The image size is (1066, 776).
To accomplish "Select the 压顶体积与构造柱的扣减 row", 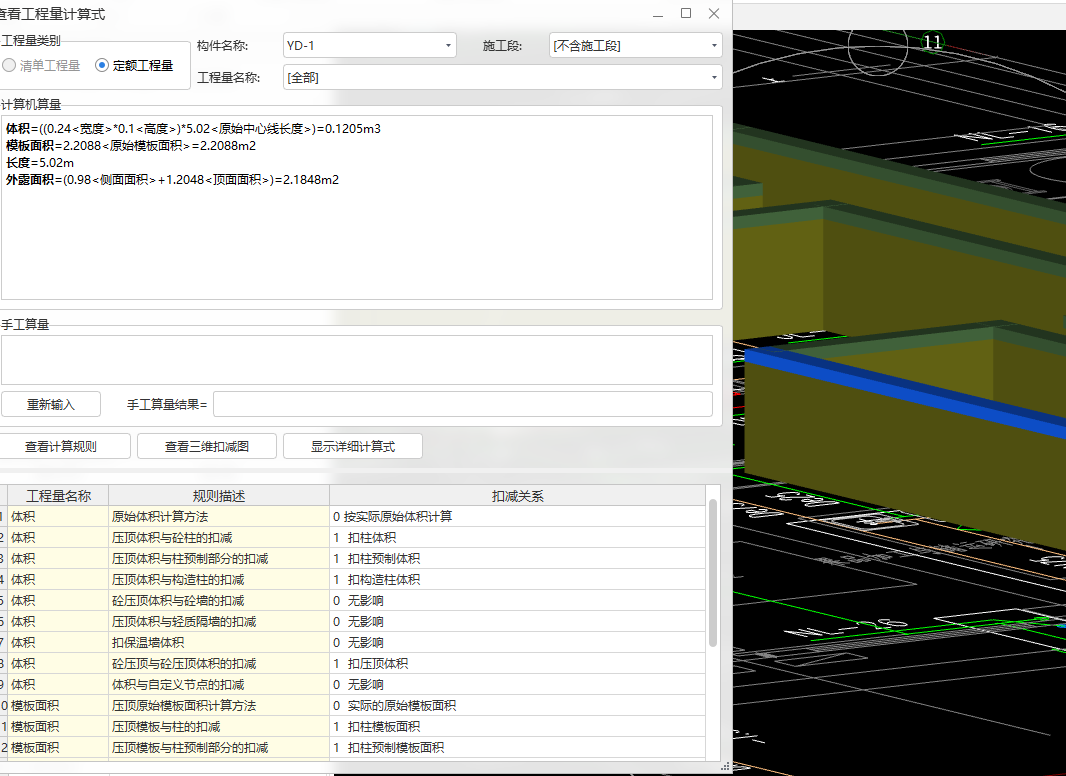I will 353,579.
